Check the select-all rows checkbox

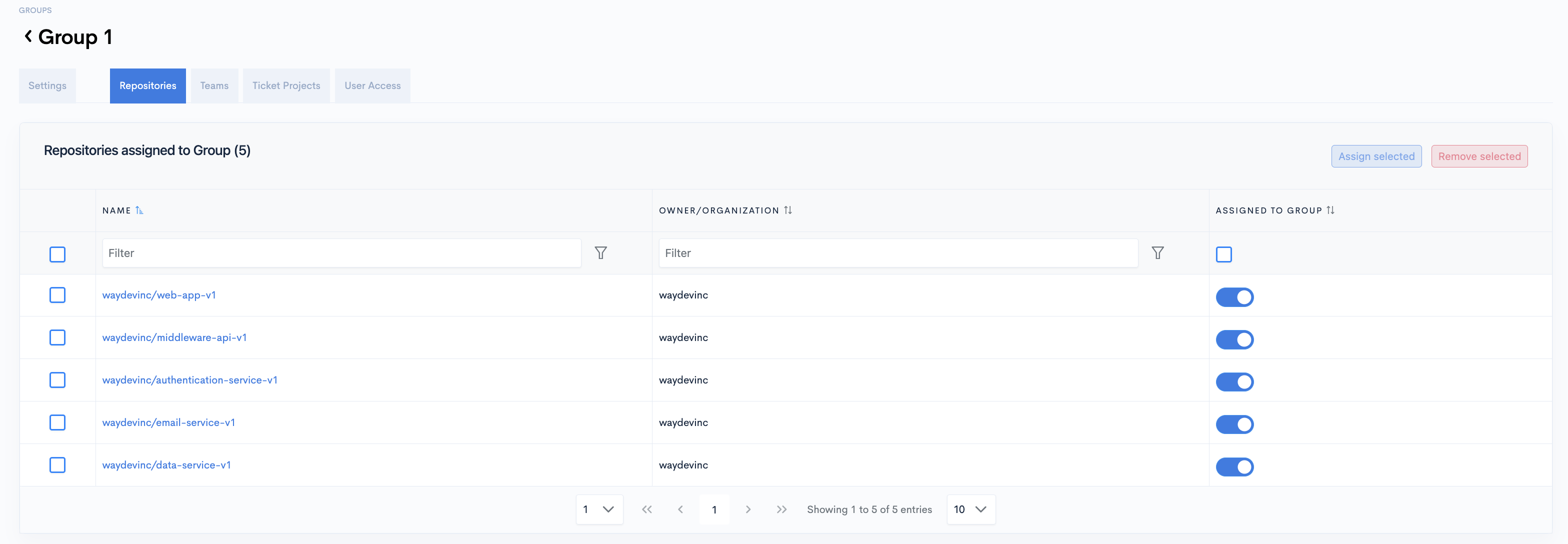[57, 254]
